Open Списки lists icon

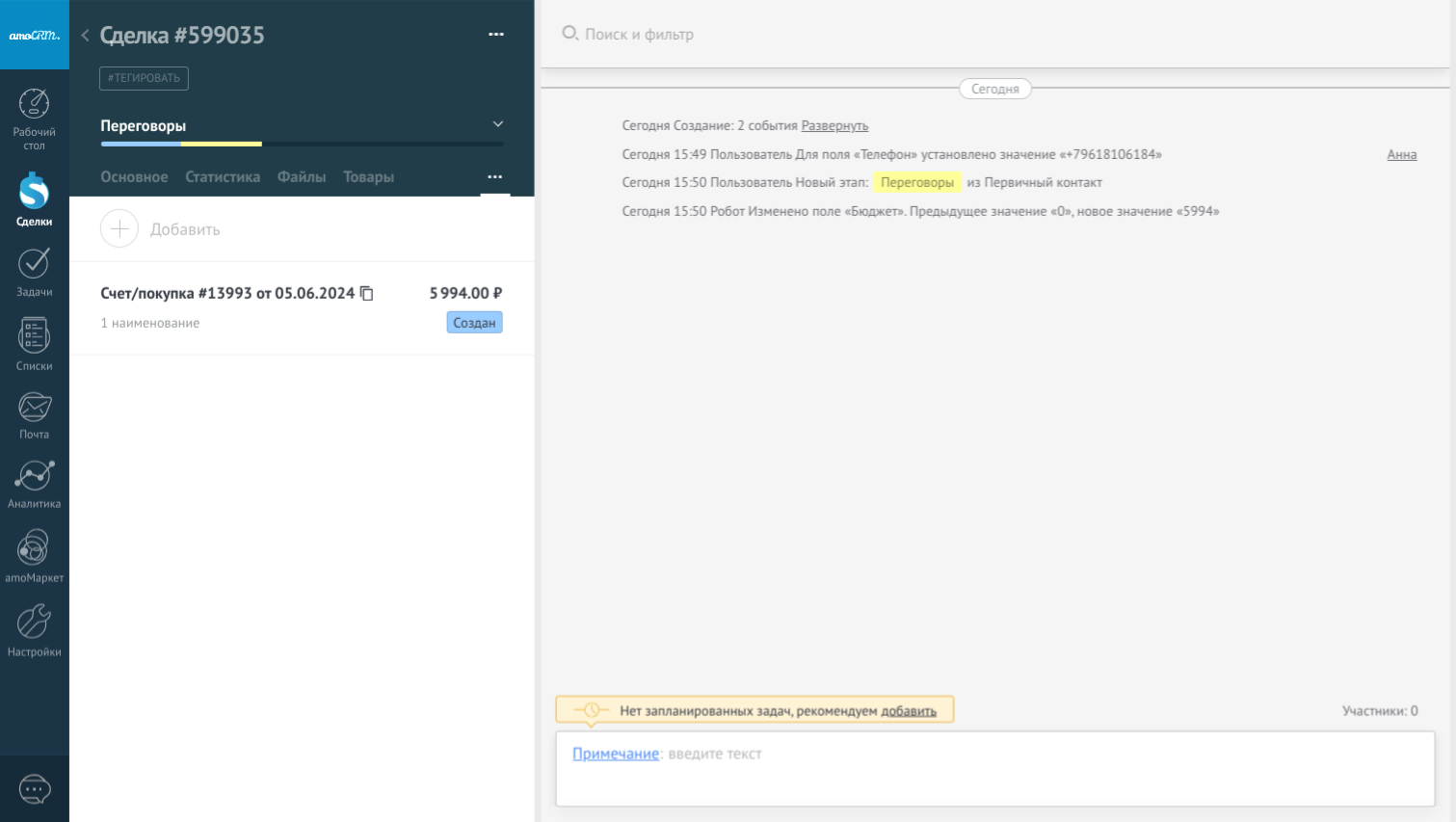(34, 336)
